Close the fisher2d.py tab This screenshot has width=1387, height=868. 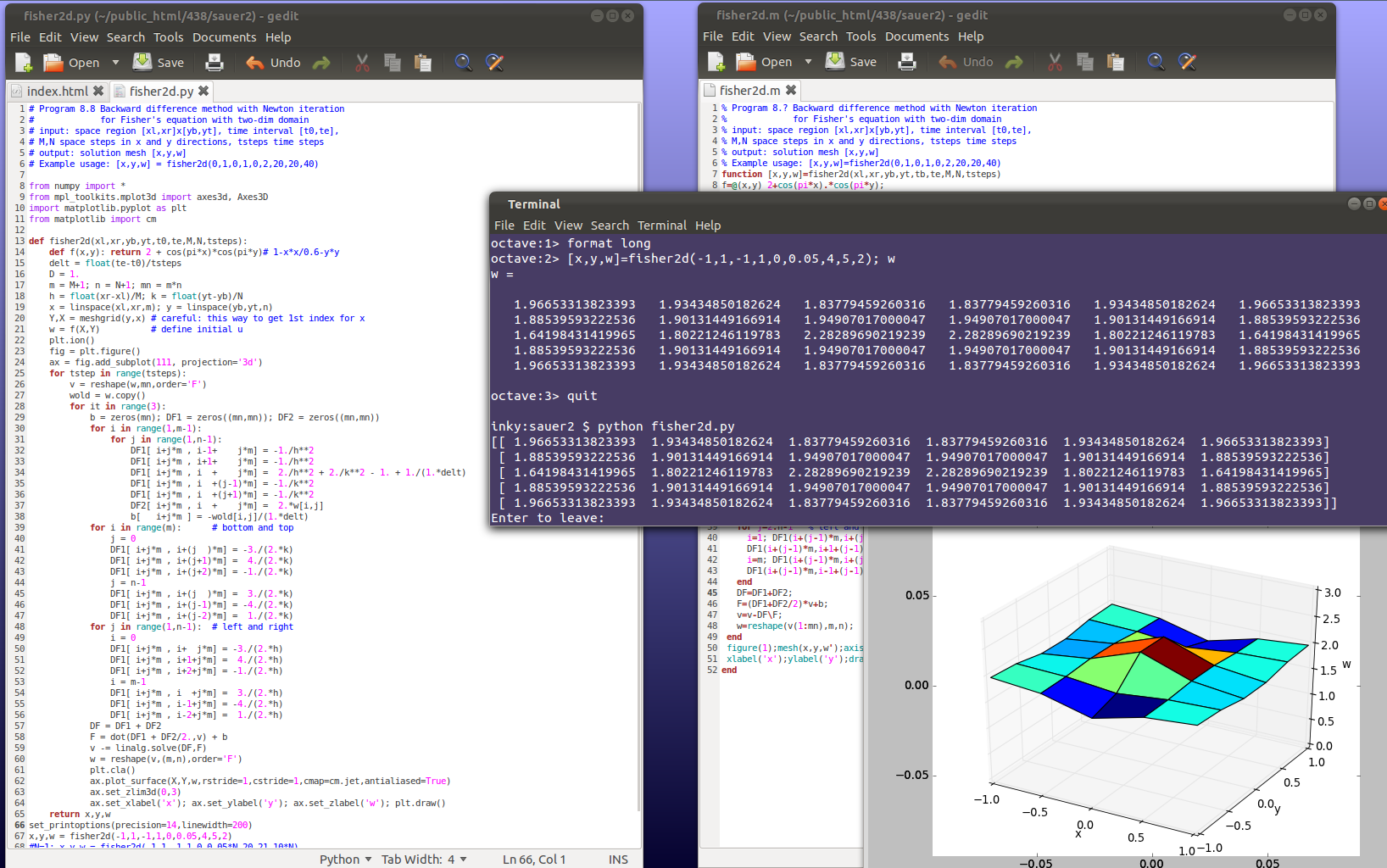[203, 91]
